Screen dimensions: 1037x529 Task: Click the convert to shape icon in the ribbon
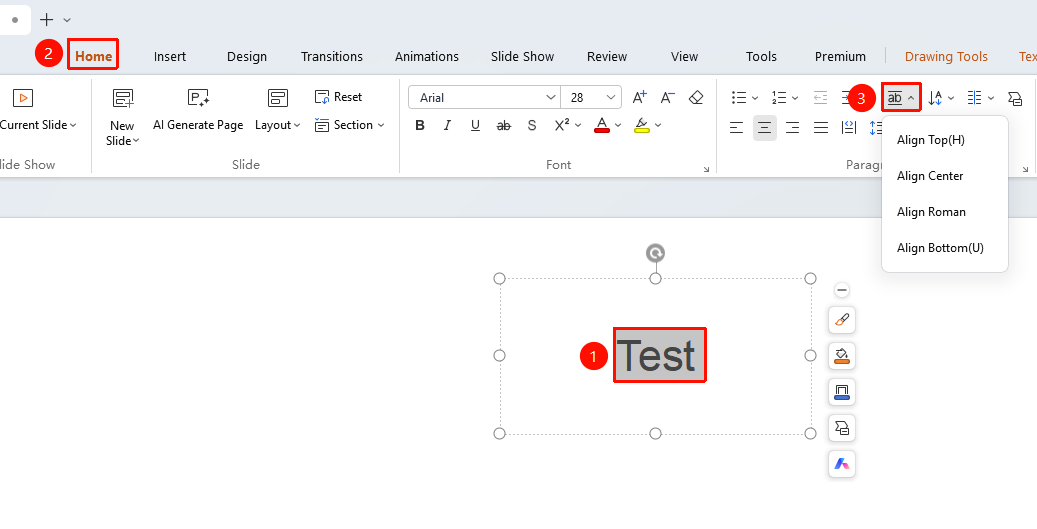[1015, 98]
